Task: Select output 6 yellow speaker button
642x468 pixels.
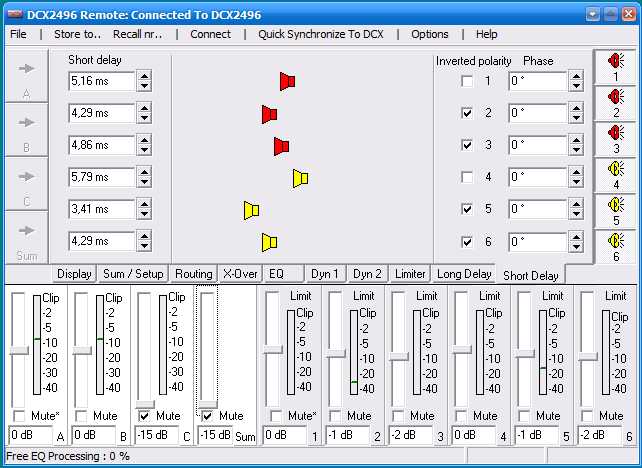Action: (x=616, y=248)
